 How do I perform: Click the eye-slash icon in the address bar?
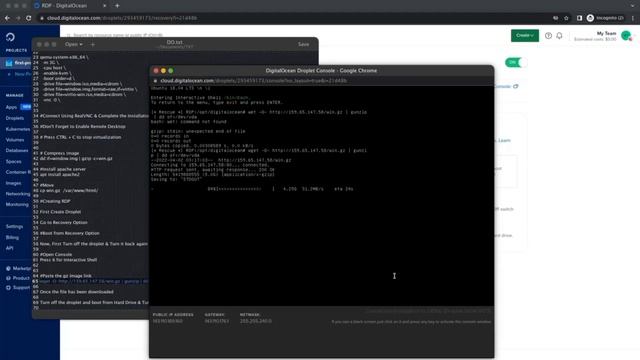pos(556,18)
